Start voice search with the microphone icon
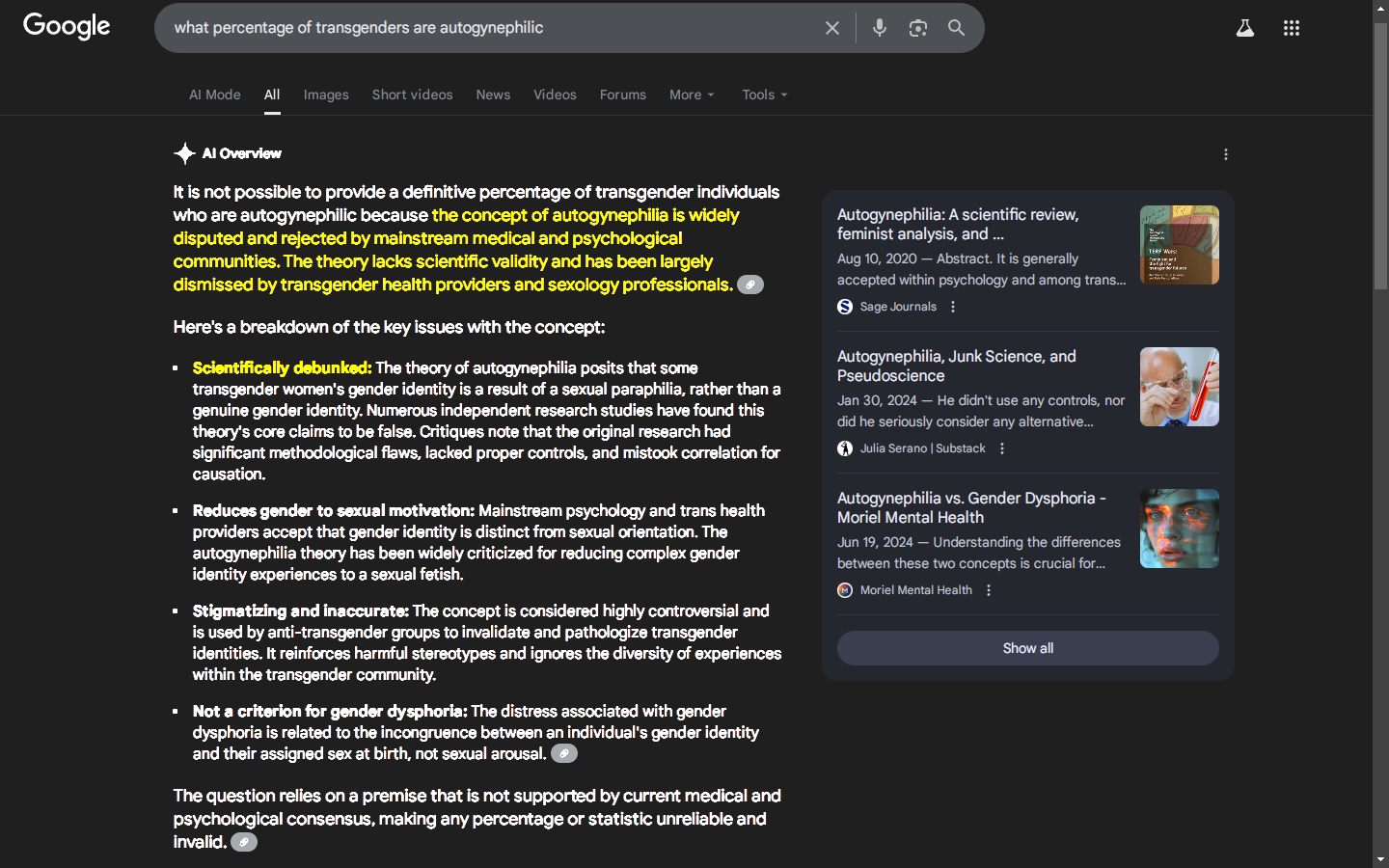 [880, 28]
